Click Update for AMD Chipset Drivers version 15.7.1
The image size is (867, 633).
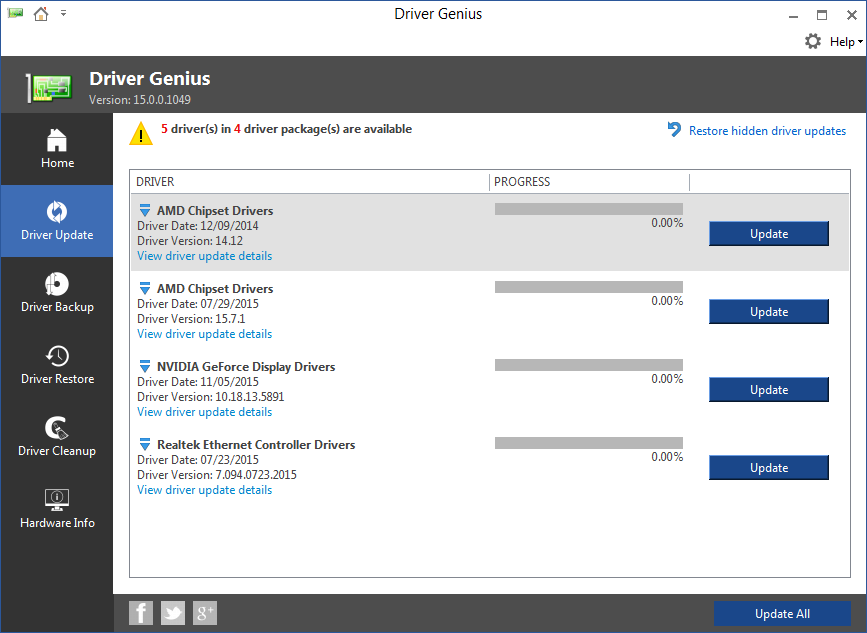769,312
